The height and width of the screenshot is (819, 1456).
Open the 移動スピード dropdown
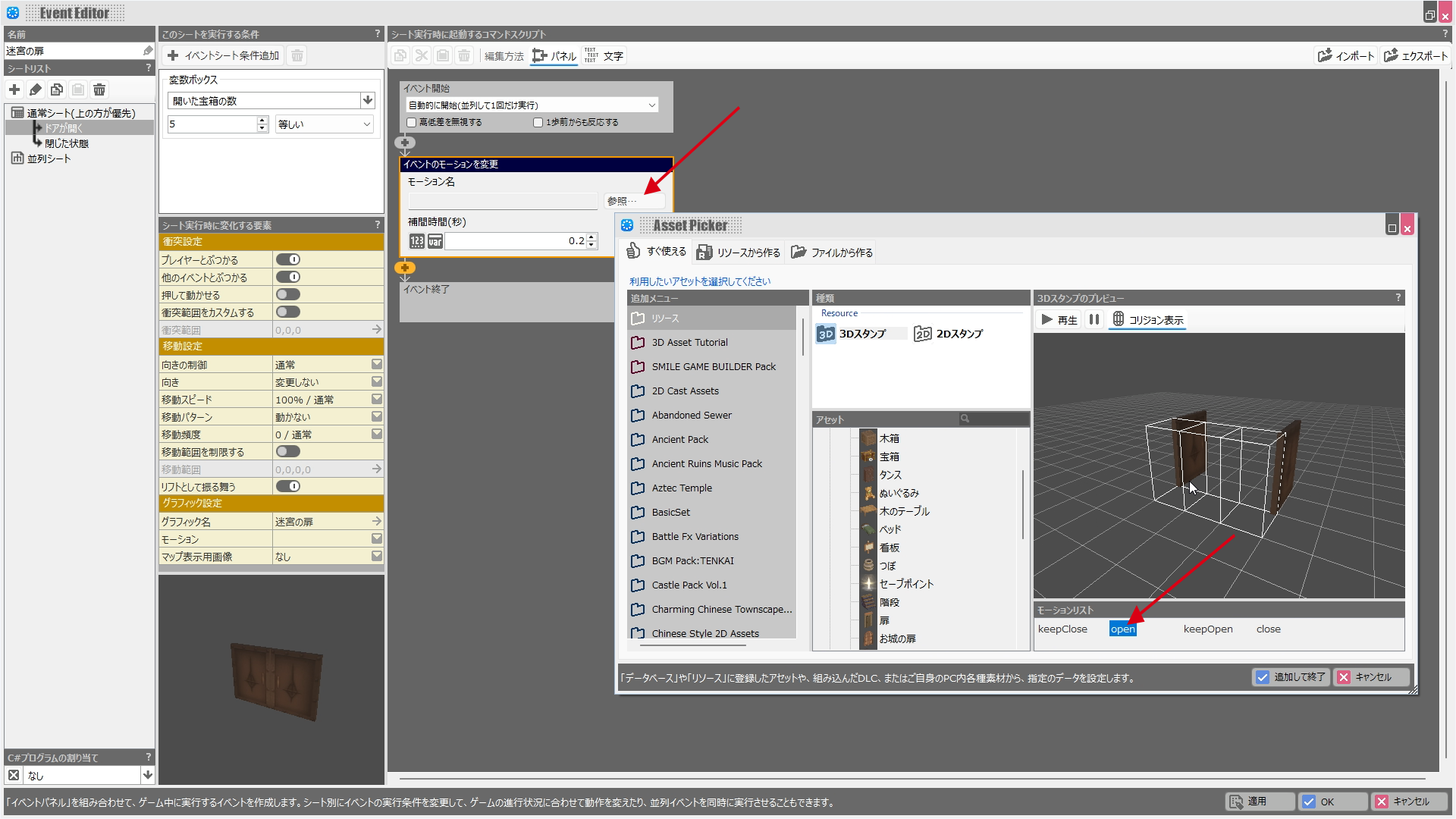point(377,399)
